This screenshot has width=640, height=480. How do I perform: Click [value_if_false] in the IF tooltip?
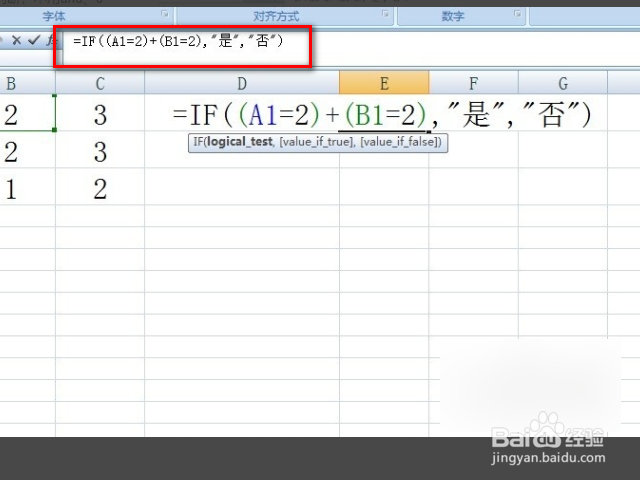pyautogui.click(x=400, y=142)
